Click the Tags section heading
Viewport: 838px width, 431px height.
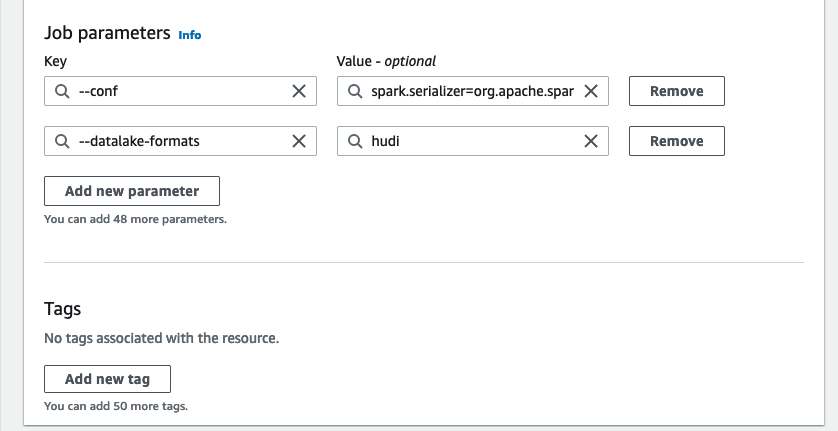63,309
